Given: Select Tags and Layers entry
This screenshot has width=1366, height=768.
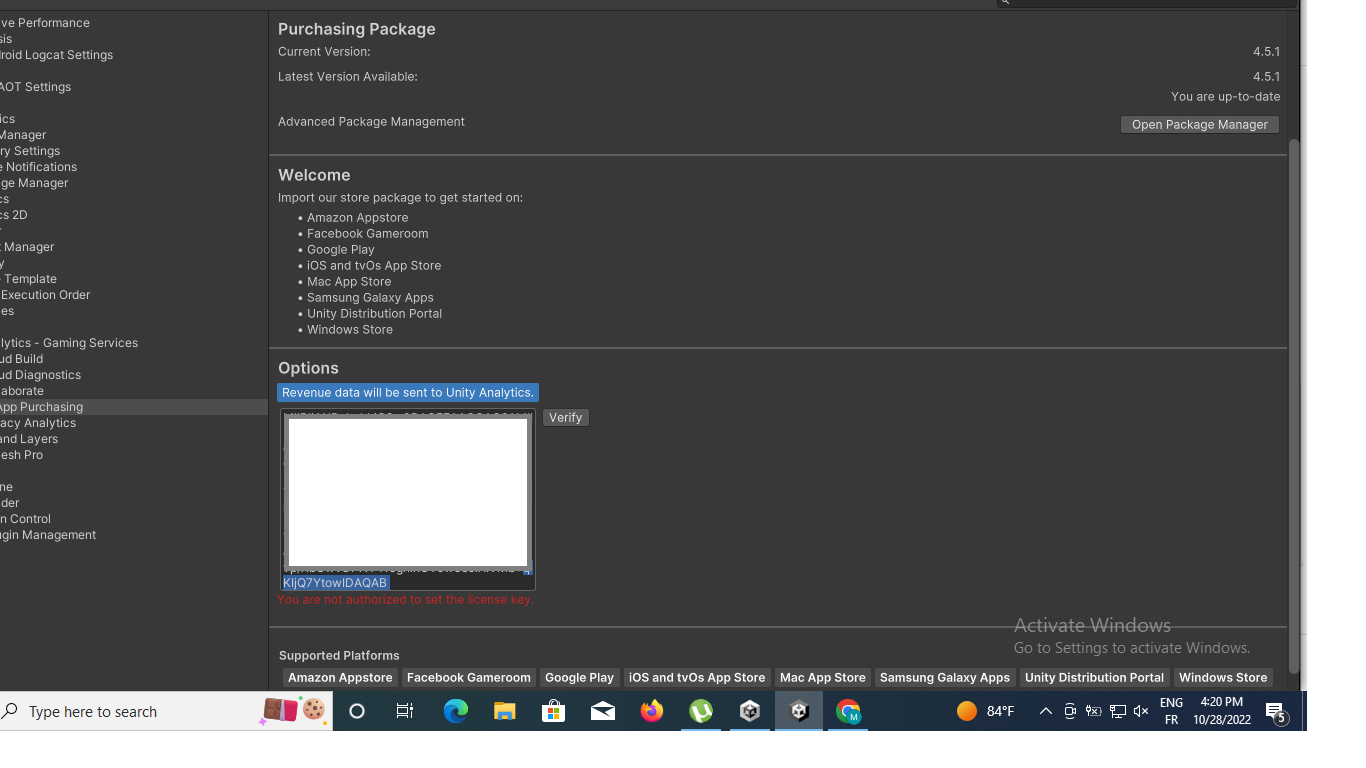Looking at the screenshot, I should coord(29,439).
